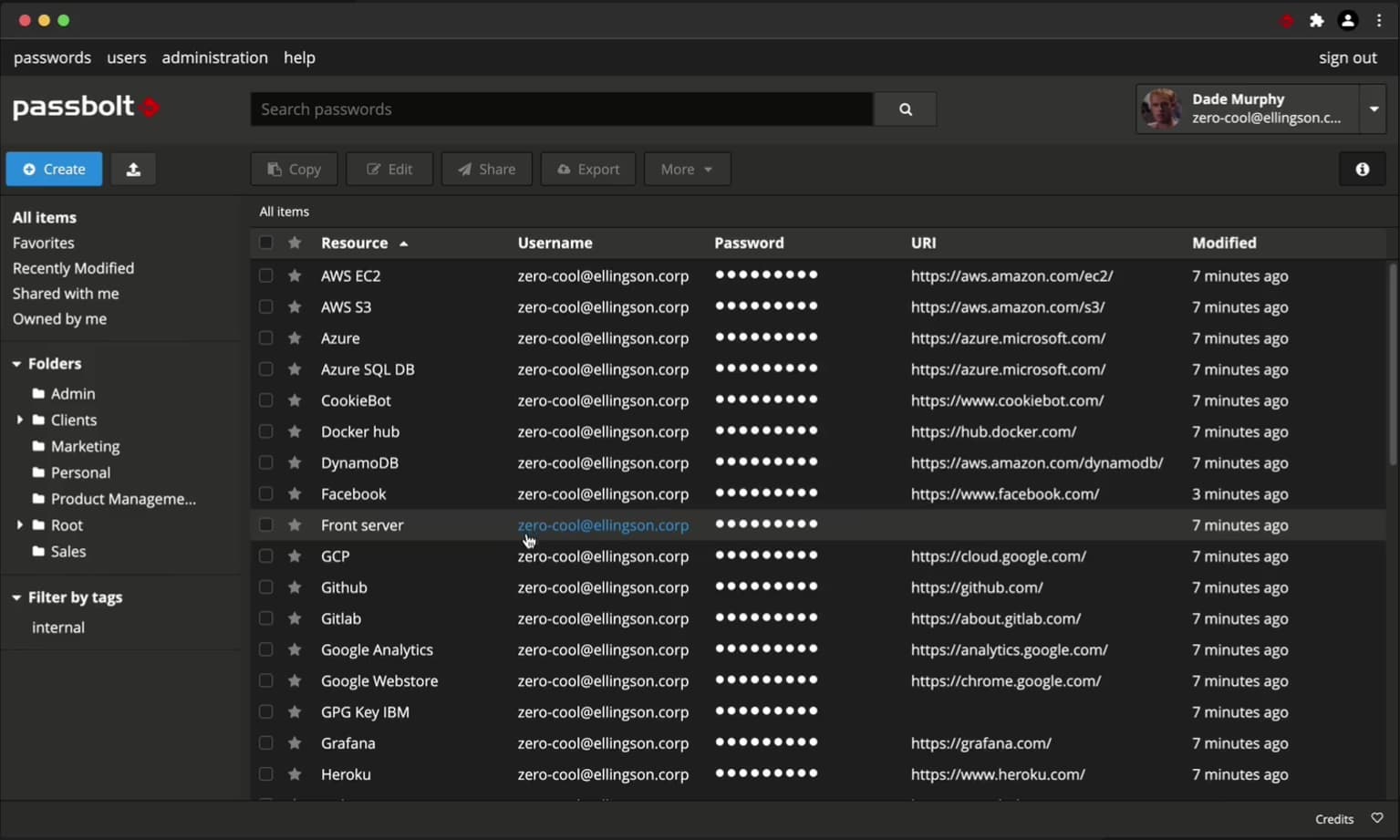The height and width of the screenshot is (840, 1400).
Task: Click the search magnifier icon
Action: click(x=905, y=109)
